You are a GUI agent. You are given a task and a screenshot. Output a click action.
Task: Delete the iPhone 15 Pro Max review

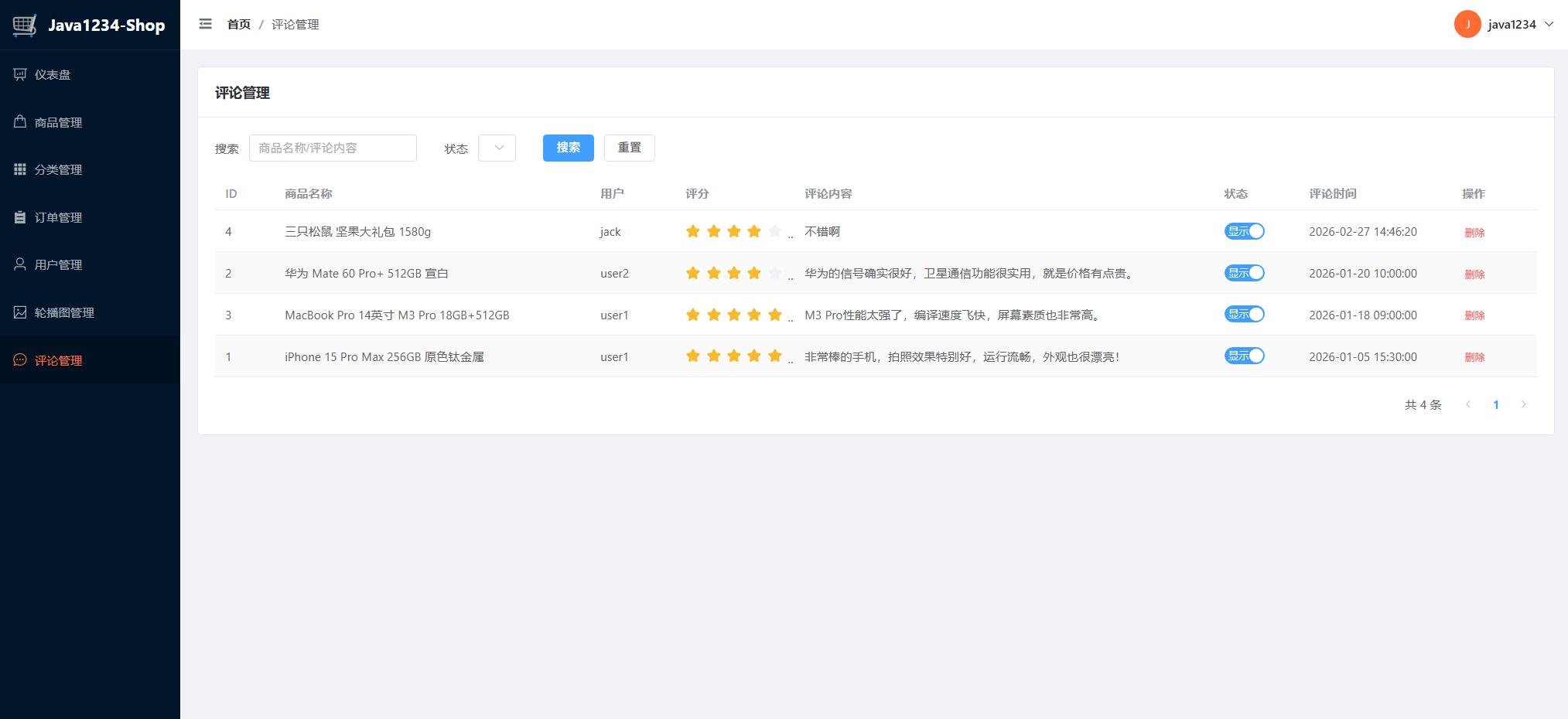click(x=1474, y=357)
